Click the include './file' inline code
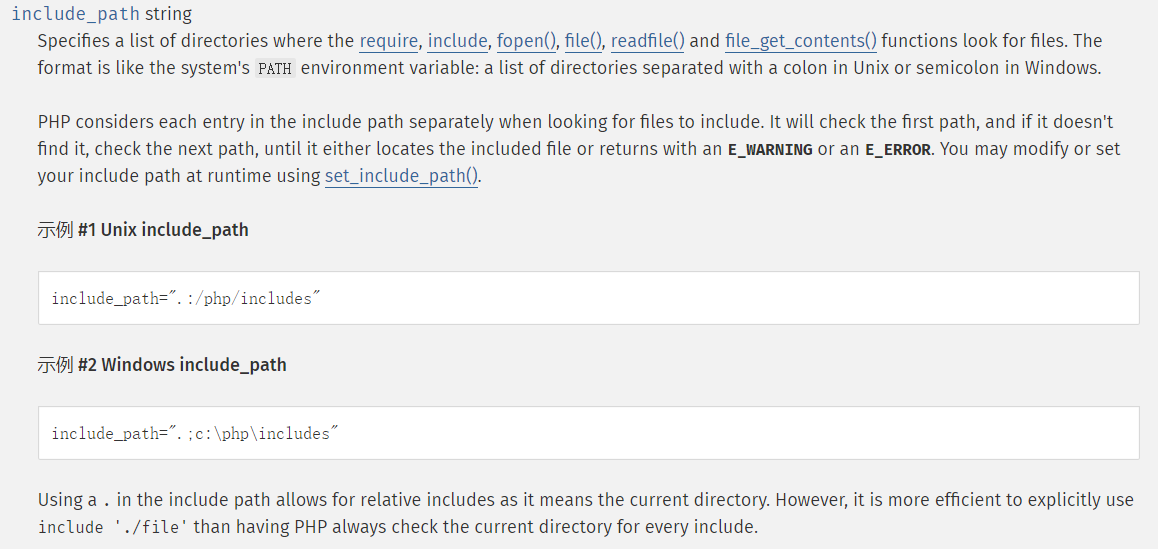The height and width of the screenshot is (549, 1158). click(114, 527)
